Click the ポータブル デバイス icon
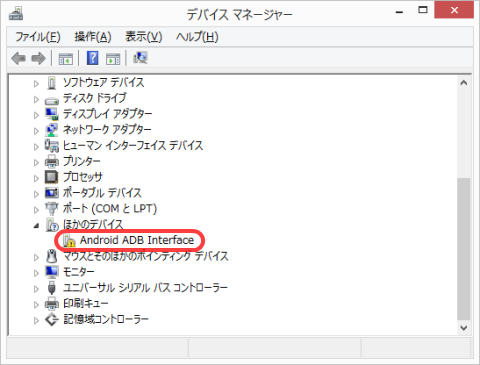The image size is (480, 365). point(52,193)
